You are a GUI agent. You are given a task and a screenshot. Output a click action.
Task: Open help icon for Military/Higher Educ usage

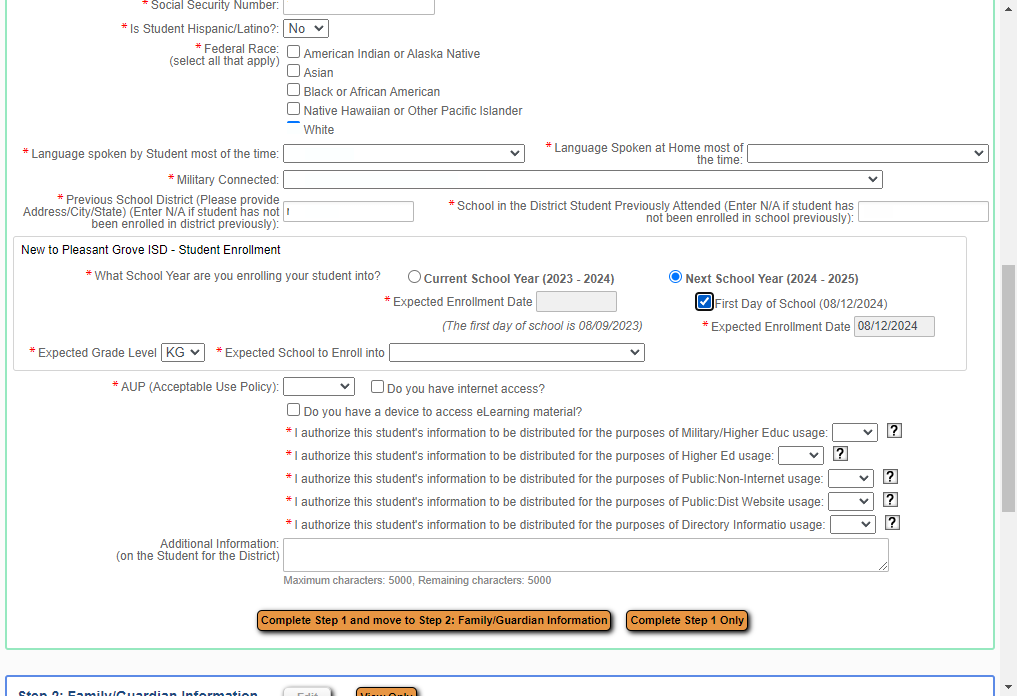[x=894, y=431]
